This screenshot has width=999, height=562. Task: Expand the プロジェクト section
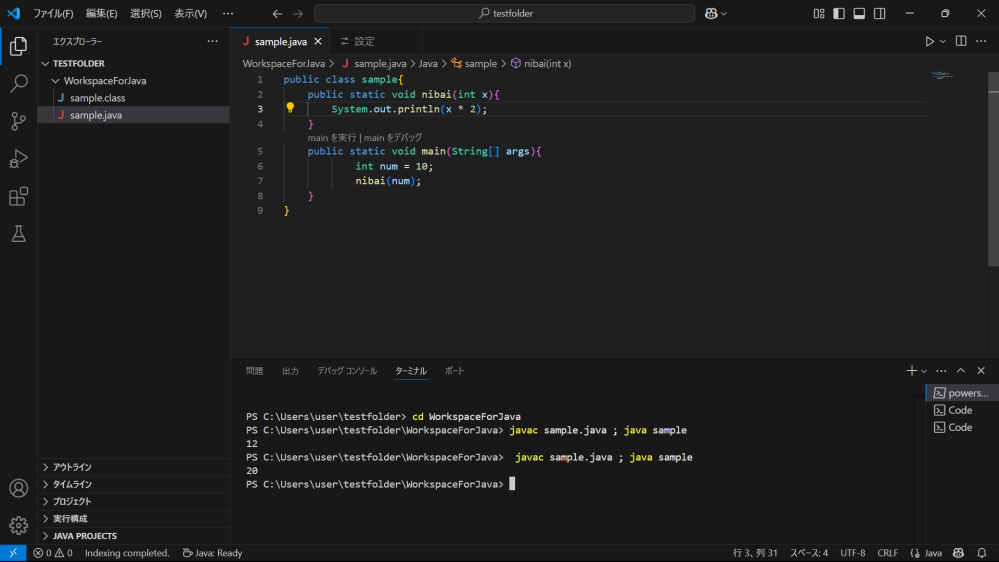click(134, 501)
